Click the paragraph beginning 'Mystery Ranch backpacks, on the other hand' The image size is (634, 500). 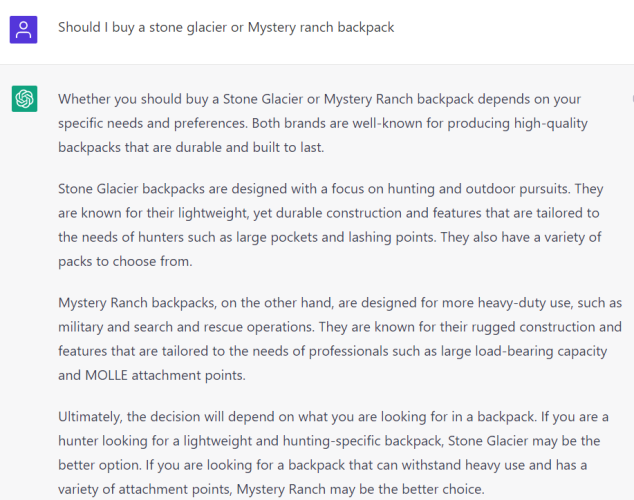pyautogui.click(x=340, y=339)
